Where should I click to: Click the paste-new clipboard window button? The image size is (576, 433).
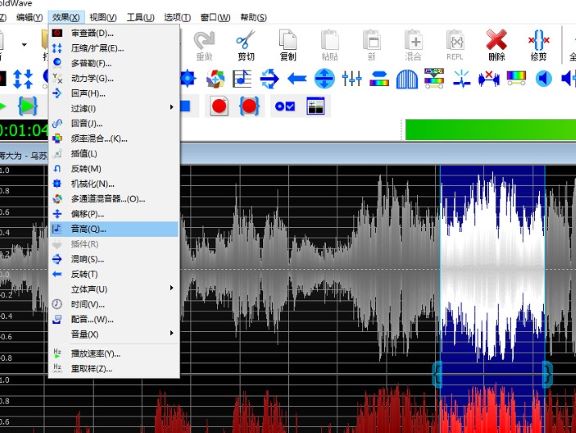[x=372, y=45]
